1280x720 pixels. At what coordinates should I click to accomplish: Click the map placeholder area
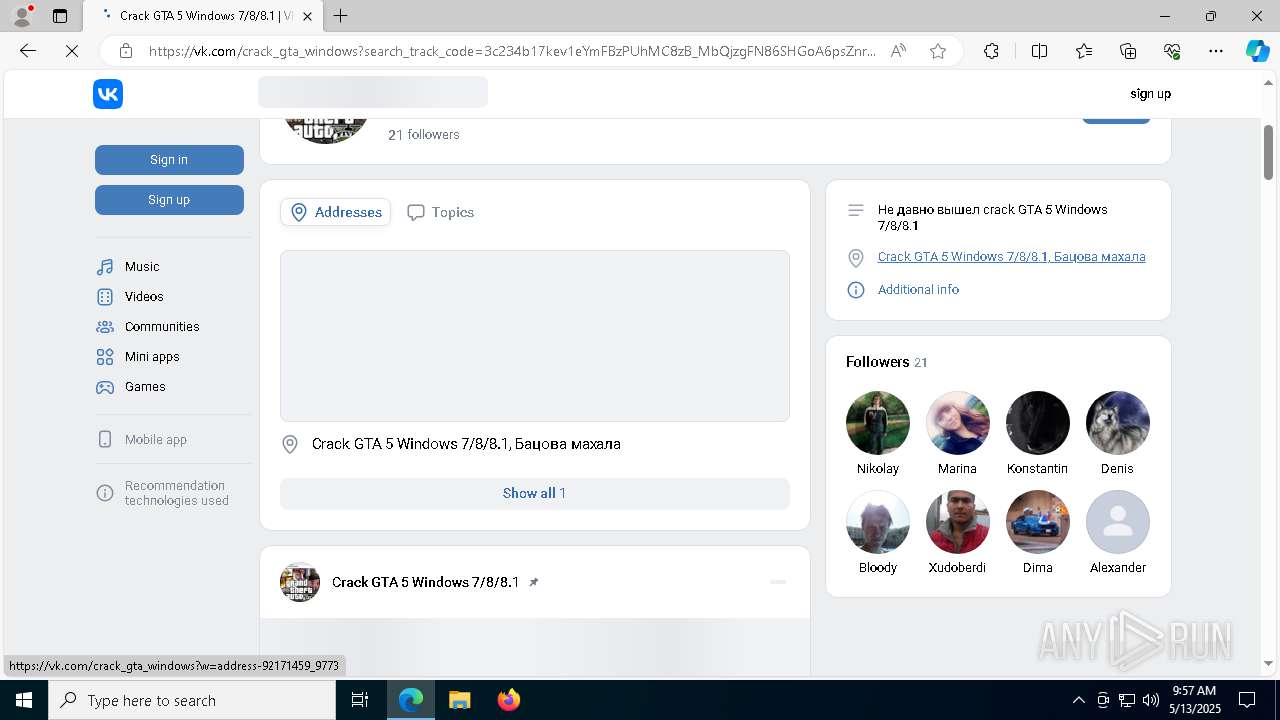click(535, 336)
